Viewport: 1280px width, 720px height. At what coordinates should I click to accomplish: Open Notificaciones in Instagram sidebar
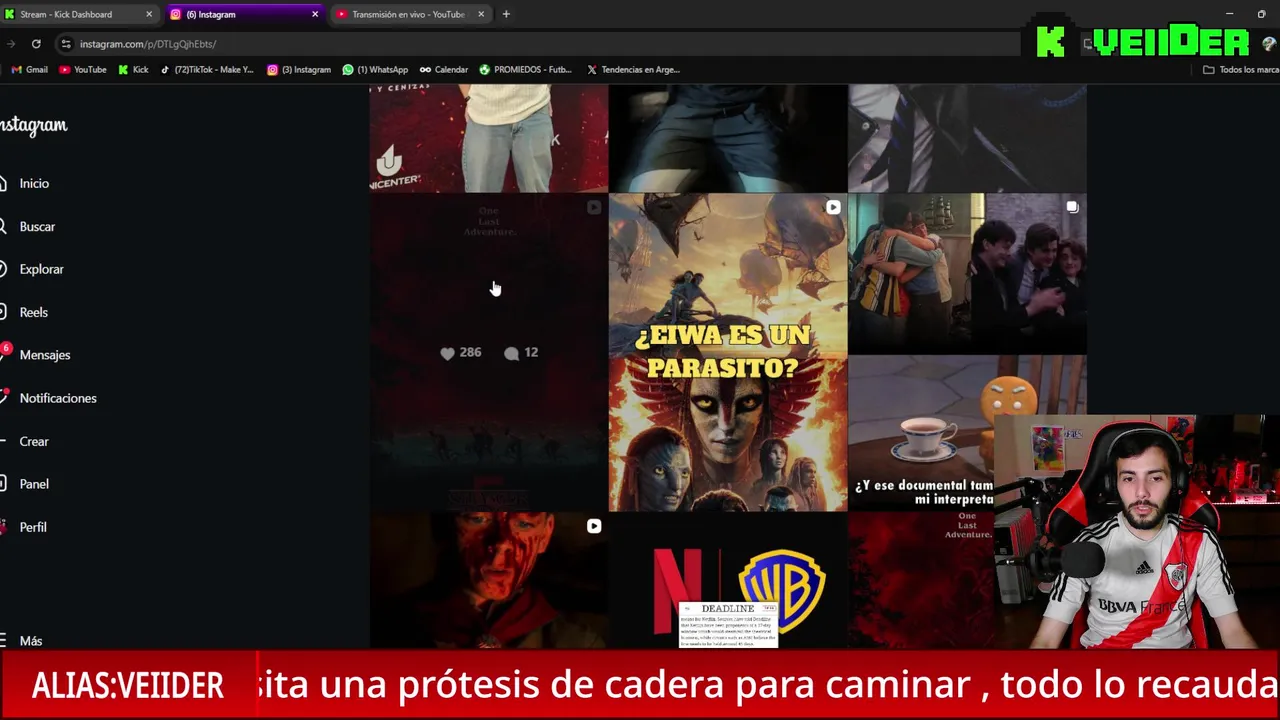pos(57,398)
